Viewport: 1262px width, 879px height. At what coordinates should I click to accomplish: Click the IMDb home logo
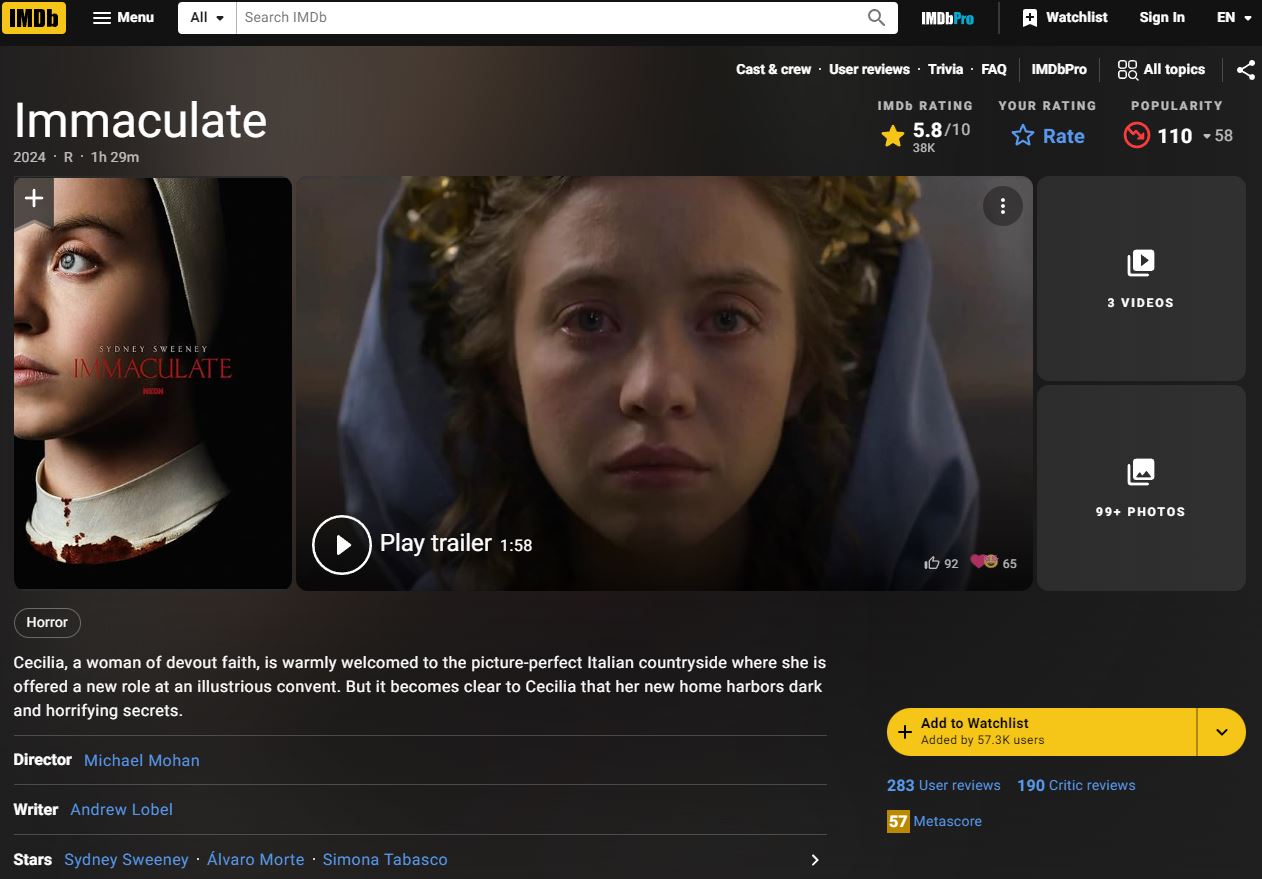coord(34,17)
